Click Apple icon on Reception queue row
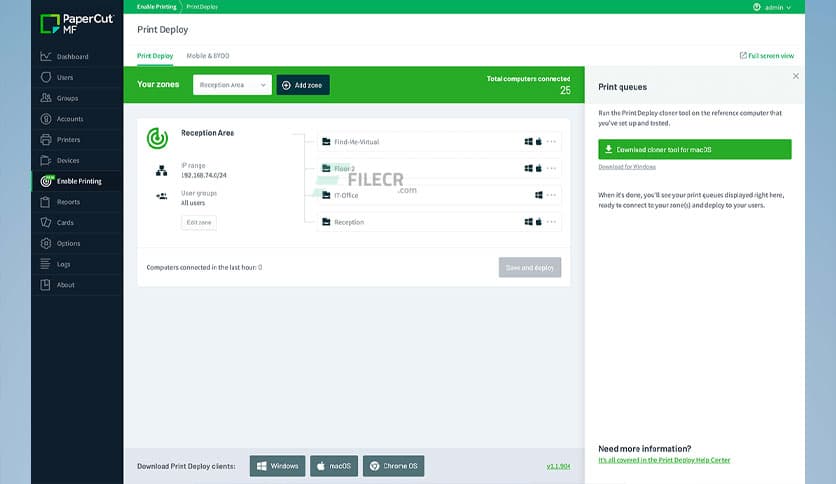Image resolution: width=836 pixels, height=484 pixels. tap(538, 222)
